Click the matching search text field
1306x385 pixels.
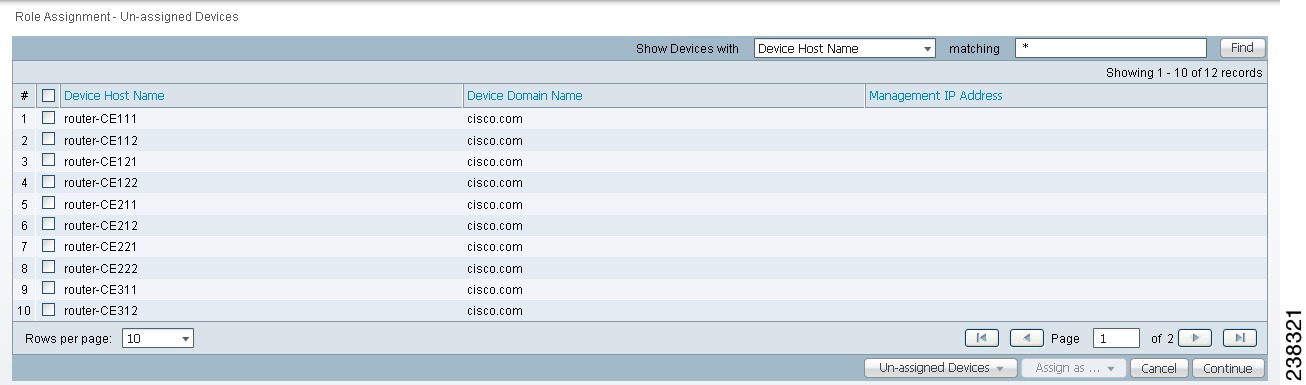[1111, 48]
